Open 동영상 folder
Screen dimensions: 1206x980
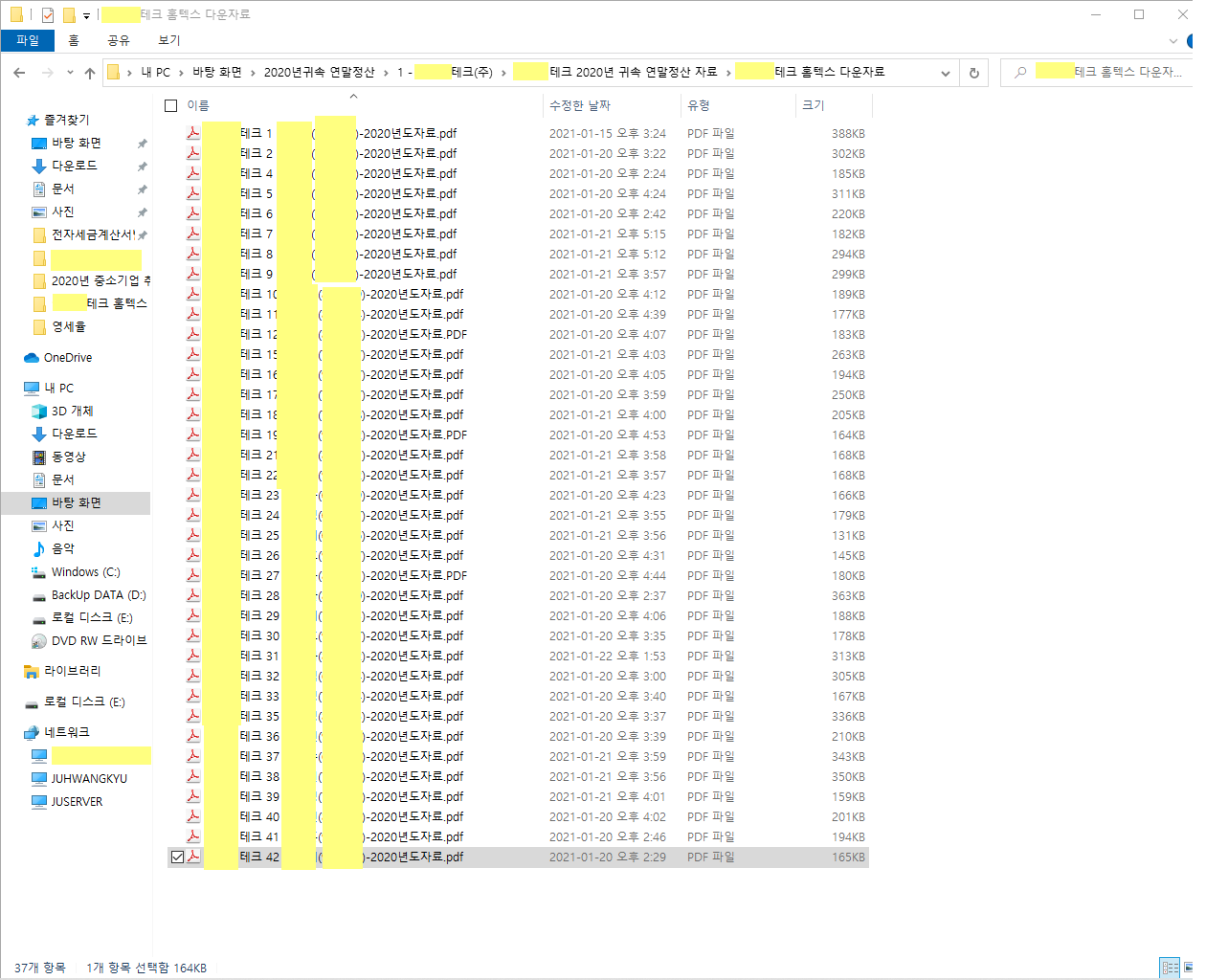point(69,457)
